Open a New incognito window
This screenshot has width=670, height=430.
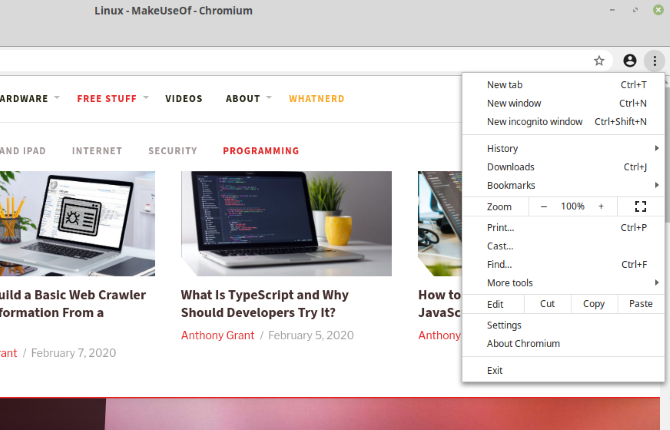pos(563,121)
